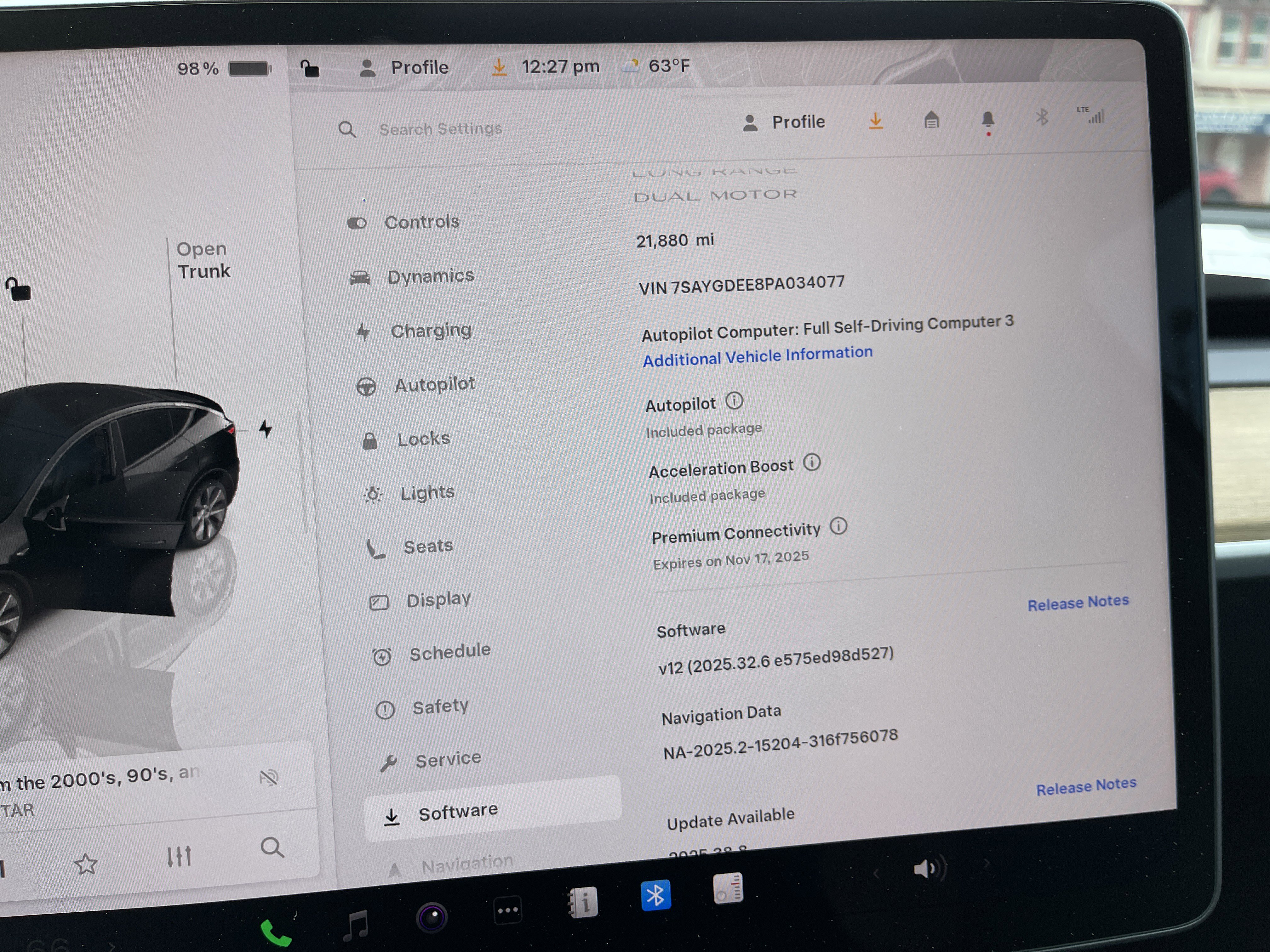Viewport: 1270px width, 952px height.
Task: Show Premium Connectivity info
Action: pyautogui.click(x=838, y=526)
